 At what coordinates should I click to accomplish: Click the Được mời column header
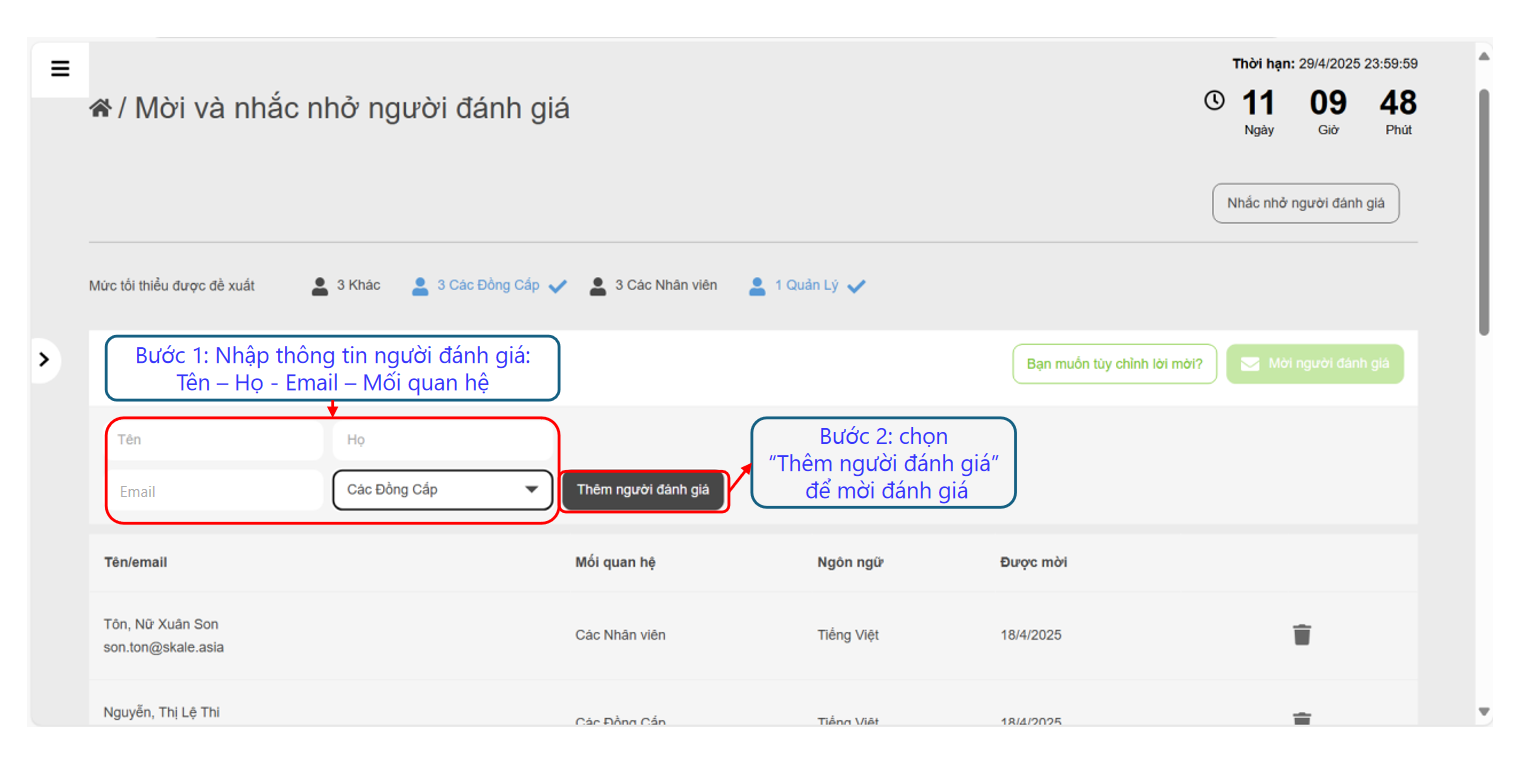pyautogui.click(x=1033, y=562)
